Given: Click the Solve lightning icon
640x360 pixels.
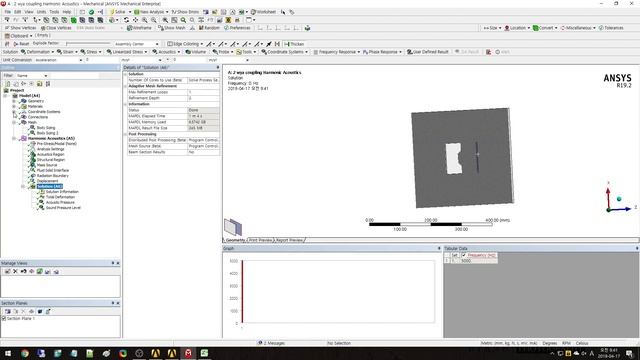Looking at the screenshot, I should point(112,12).
